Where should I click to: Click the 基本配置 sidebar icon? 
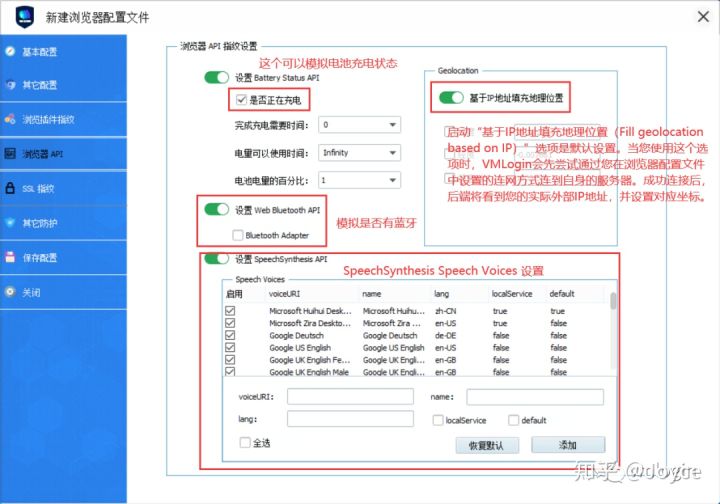pyautogui.click(x=10, y=51)
